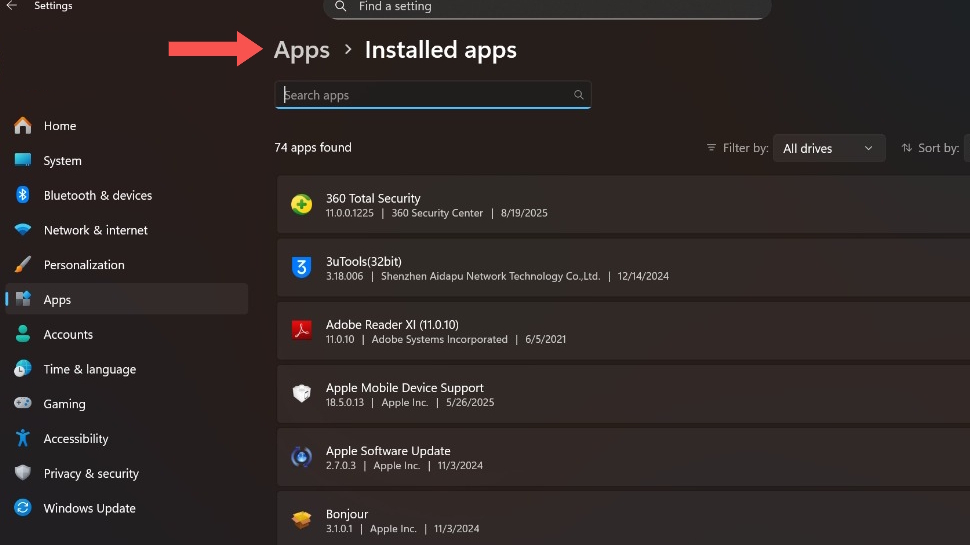Screen dimensions: 970x545
Task: Click the Accounts person icon
Action: pos(23,334)
